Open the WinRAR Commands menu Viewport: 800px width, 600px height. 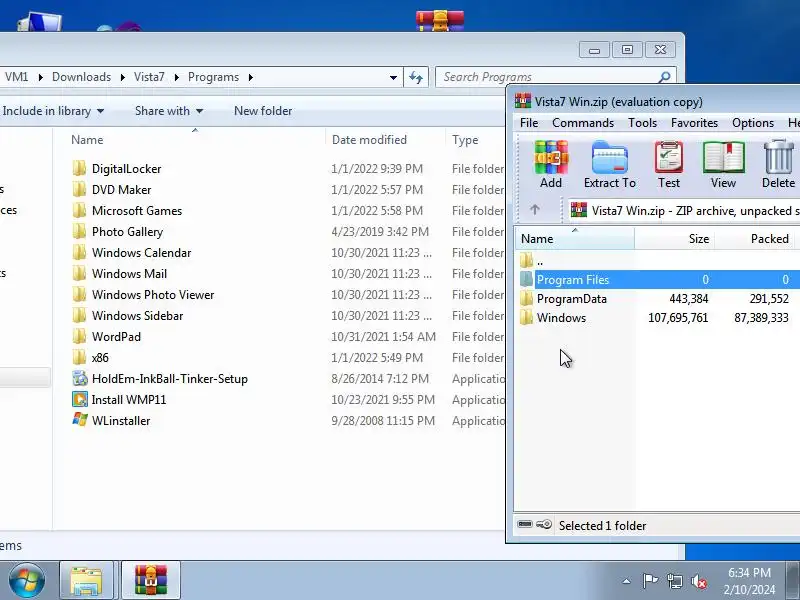583,123
